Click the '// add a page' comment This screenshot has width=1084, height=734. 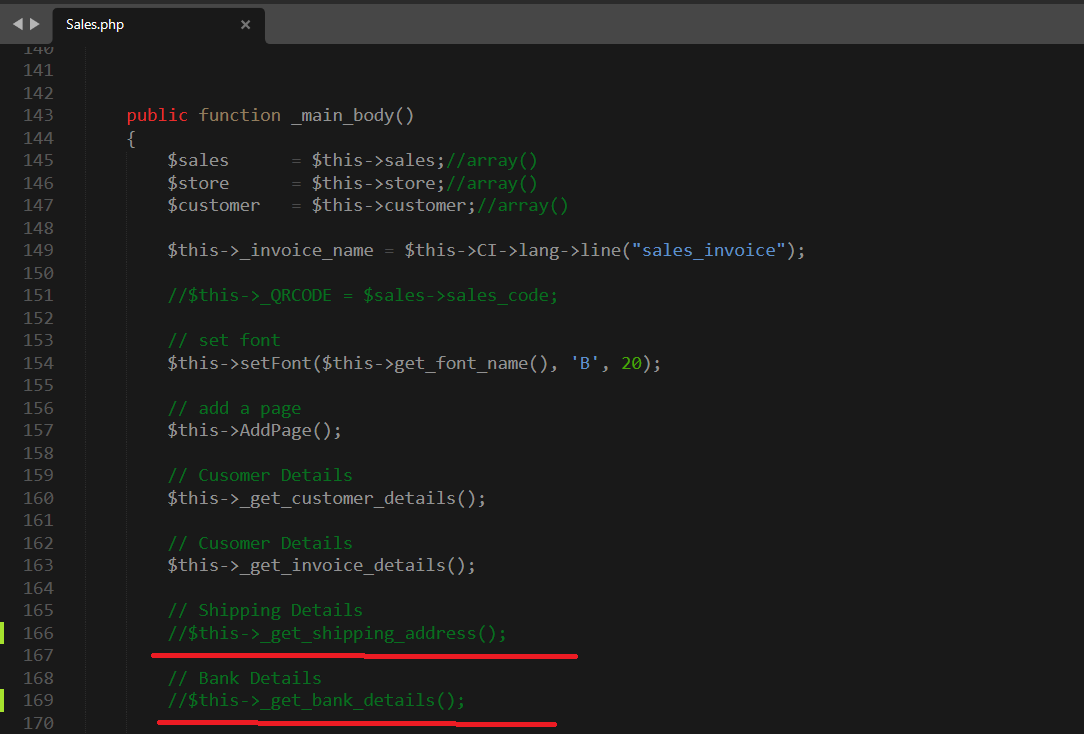pos(234,408)
